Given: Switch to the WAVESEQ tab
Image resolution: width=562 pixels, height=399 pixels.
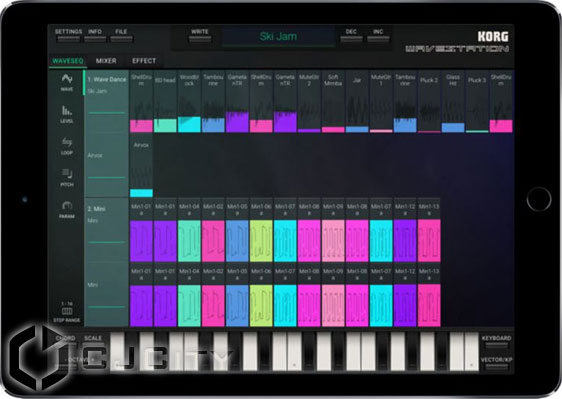Looking at the screenshot, I should (x=68, y=61).
